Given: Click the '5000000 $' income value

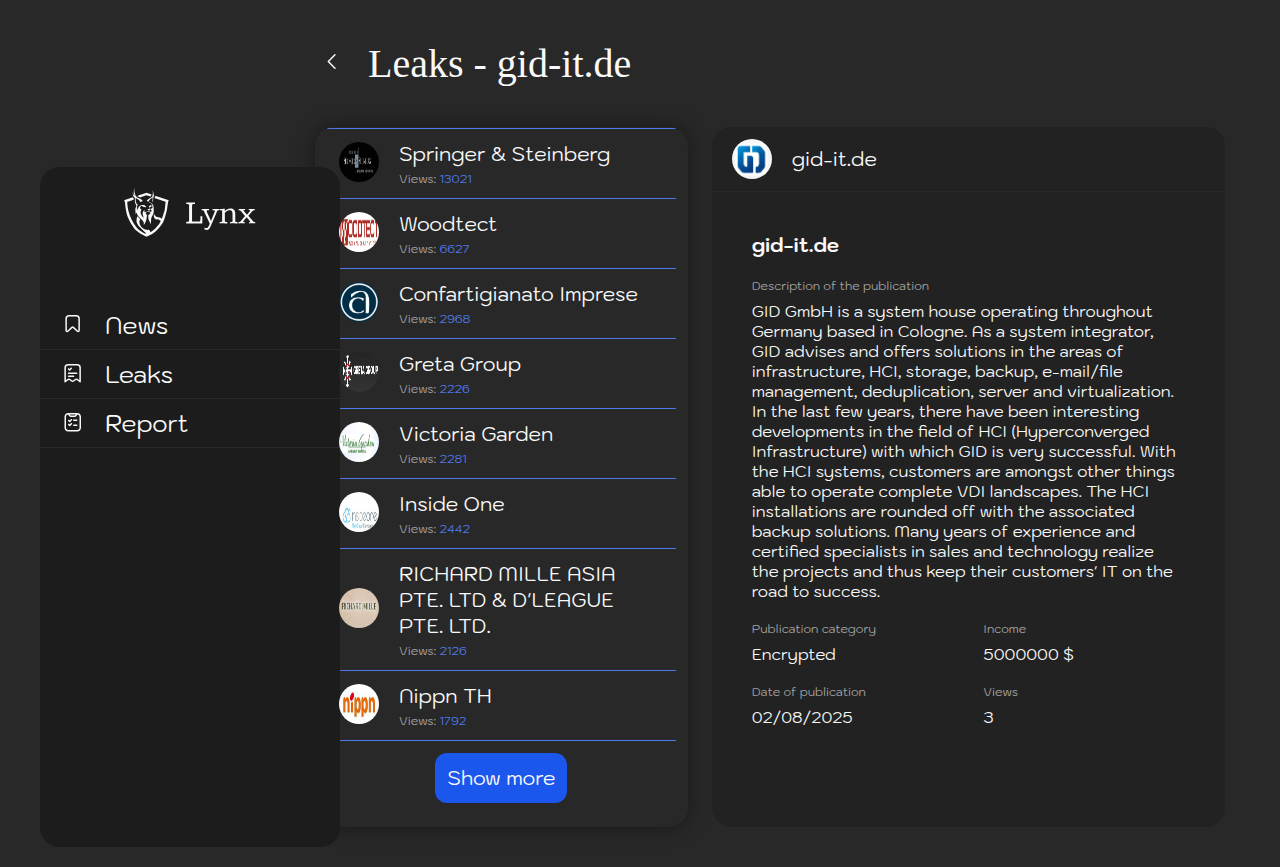Looking at the screenshot, I should (x=1029, y=655).
